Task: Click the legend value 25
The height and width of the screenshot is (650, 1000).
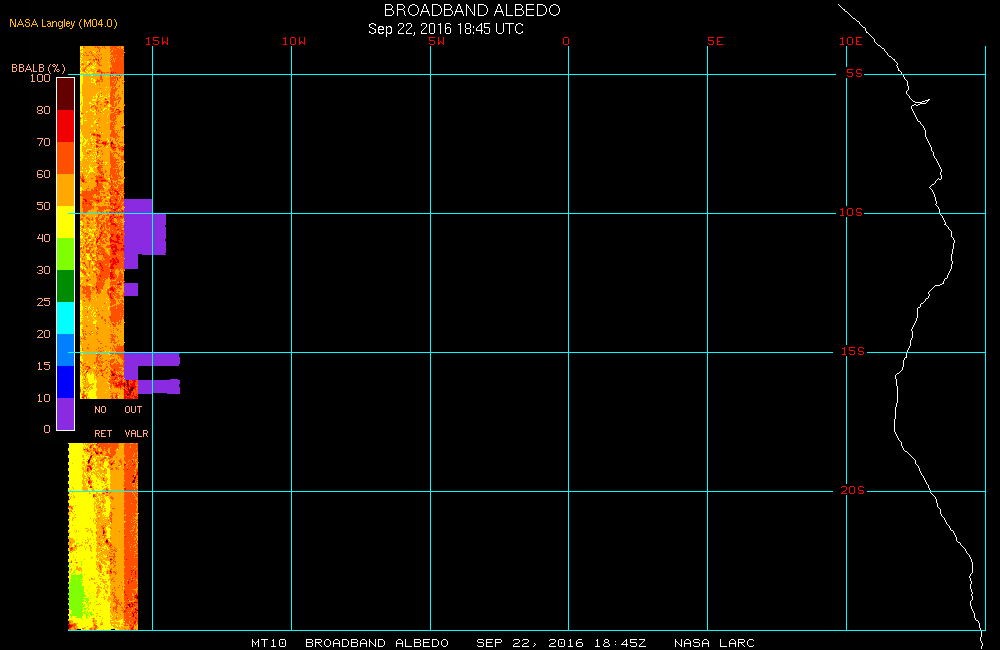Action: [43, 302]
